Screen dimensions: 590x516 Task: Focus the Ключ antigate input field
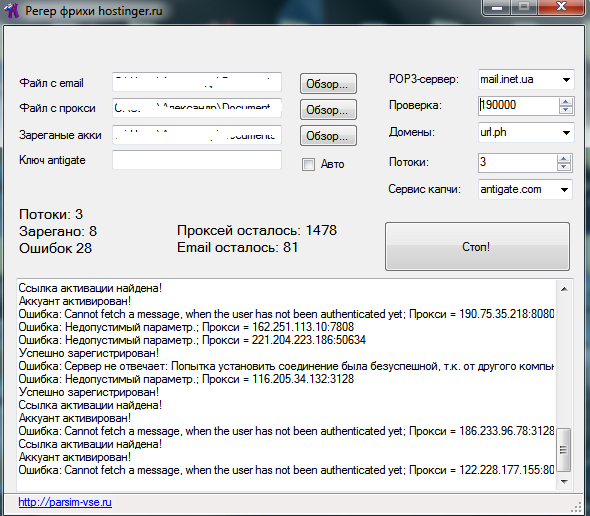pos(197,160)
